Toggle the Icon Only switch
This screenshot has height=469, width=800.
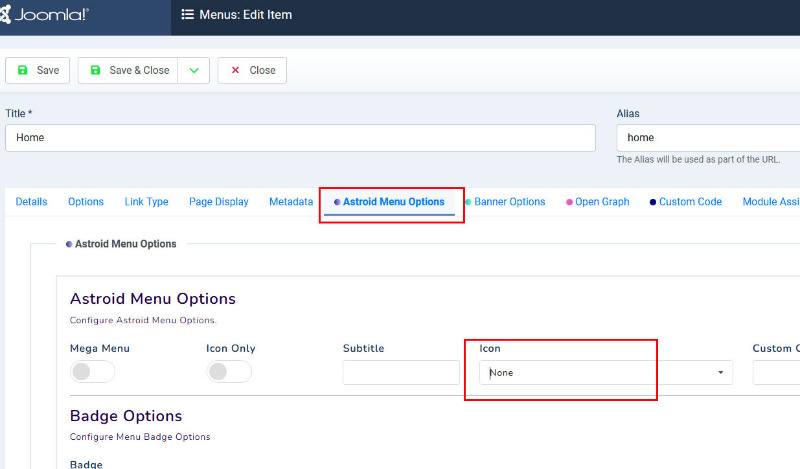coord(229,372)
